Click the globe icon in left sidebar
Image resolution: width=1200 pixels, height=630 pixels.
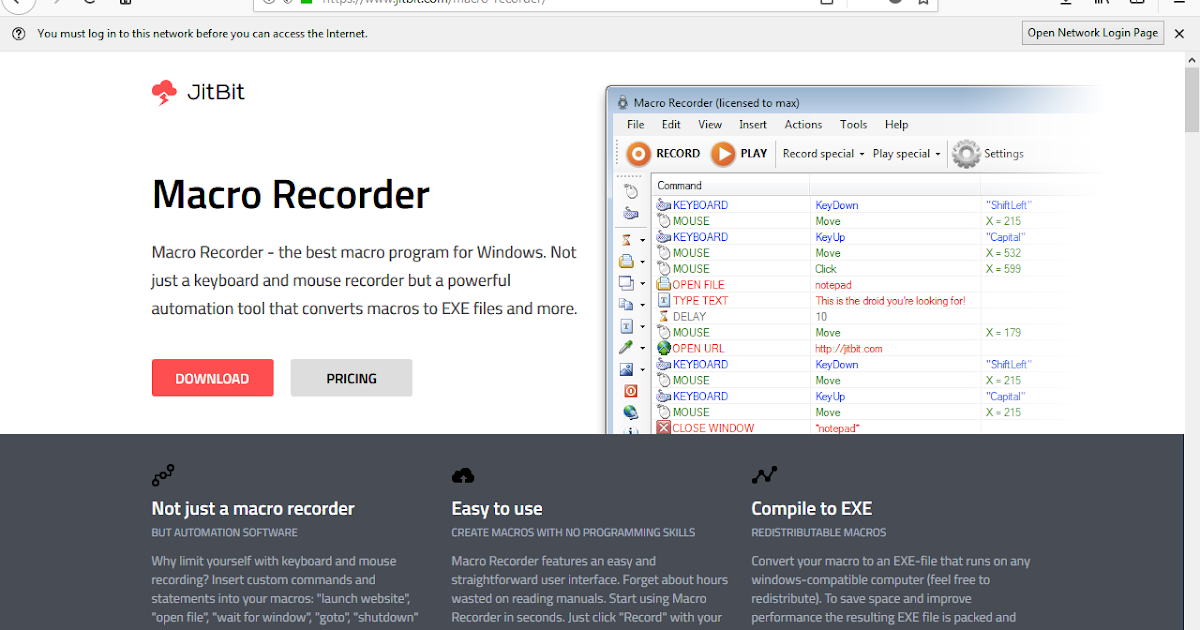click(x=630, y=412)
